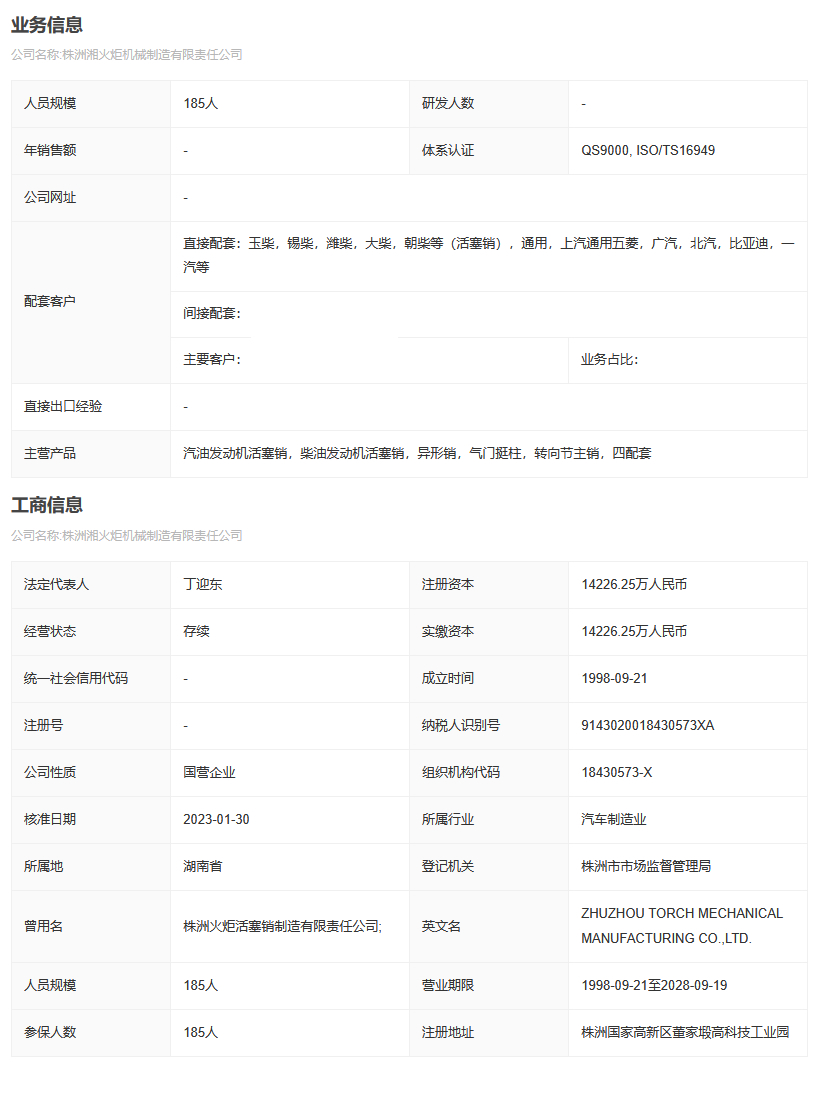Viewport: 826px width, 1100px height.
Task: Click the 曾用名 label cell
Action: tap(91, 927)
